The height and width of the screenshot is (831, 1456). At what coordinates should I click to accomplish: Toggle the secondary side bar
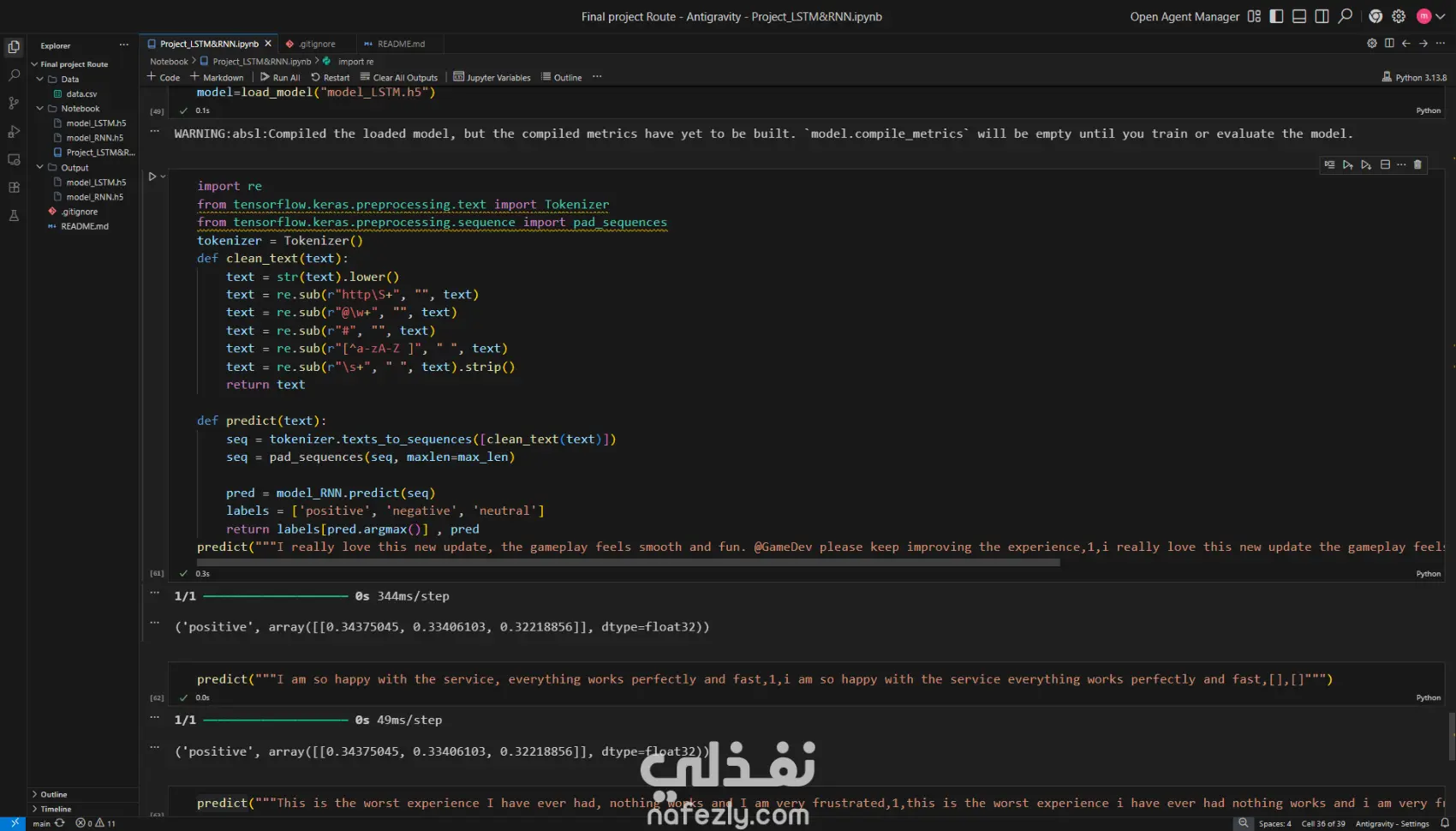coord(1322,16)
